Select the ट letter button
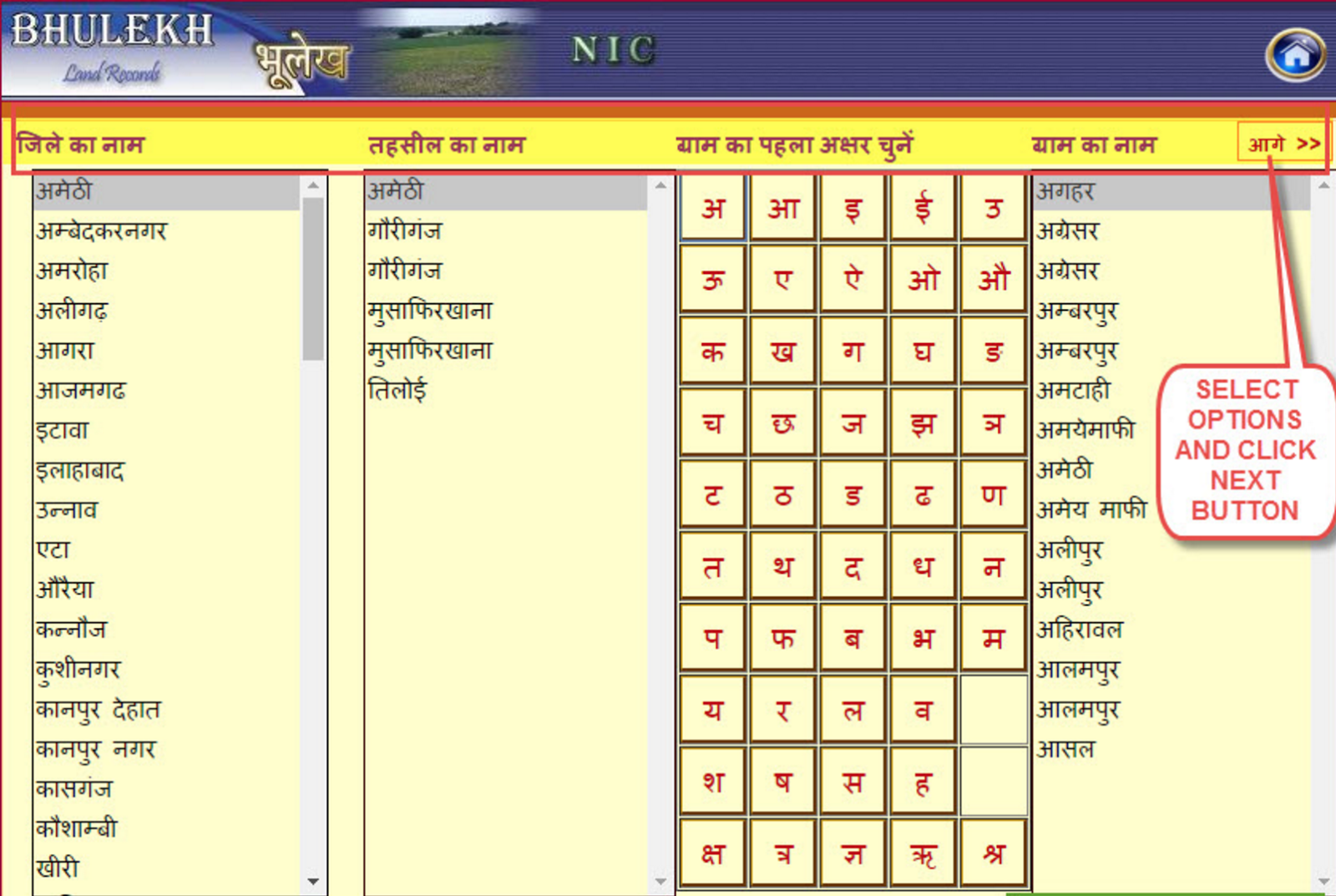Image resolution: width=1336 pixels, height=896 pixels. coord(712,494)
